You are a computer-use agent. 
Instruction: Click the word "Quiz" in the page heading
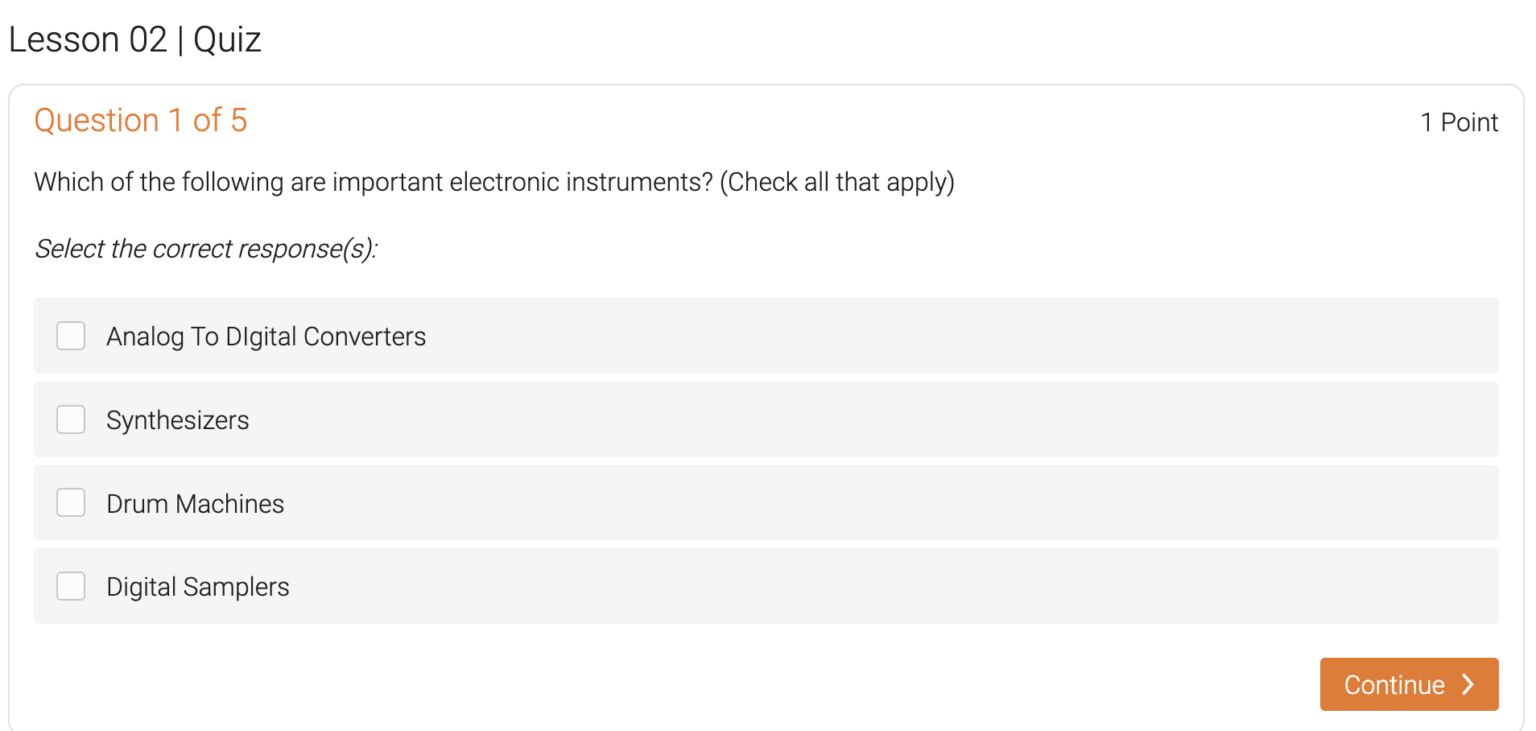[227, 40]
